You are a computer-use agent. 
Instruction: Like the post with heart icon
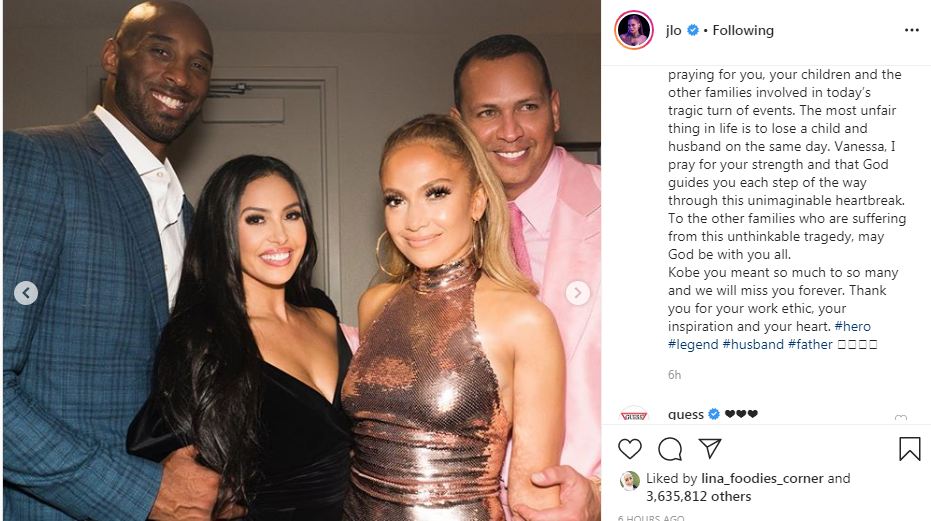tap(630, 449)
